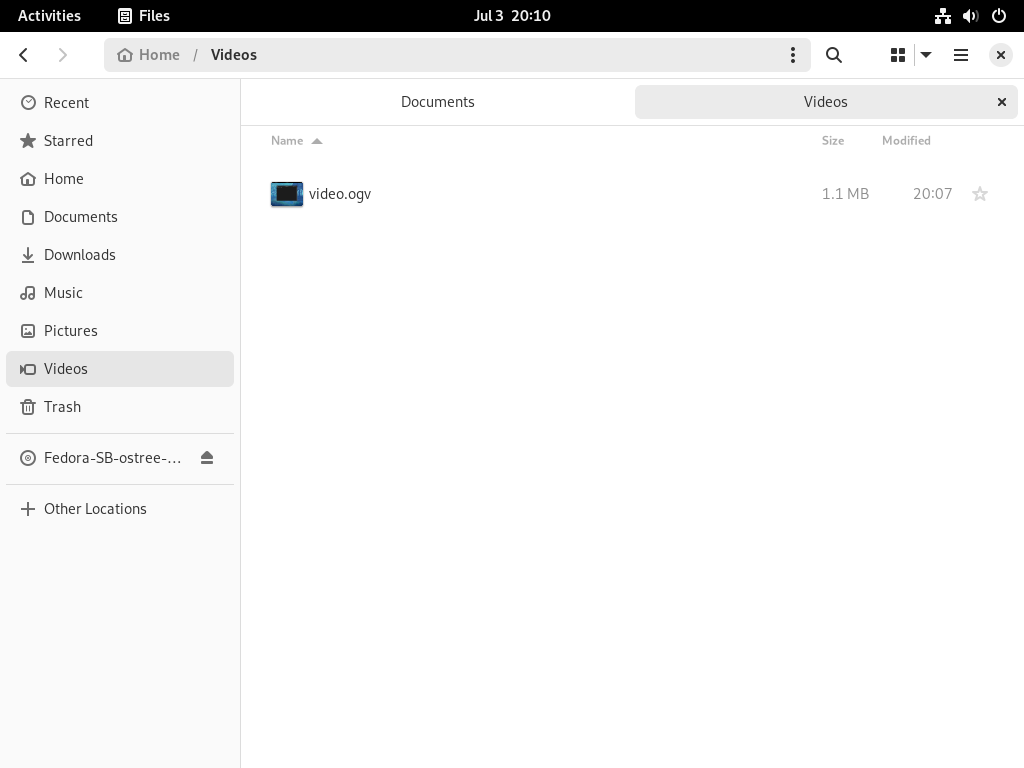
Task: Click the 20:07 modified time
Action: 932,194
